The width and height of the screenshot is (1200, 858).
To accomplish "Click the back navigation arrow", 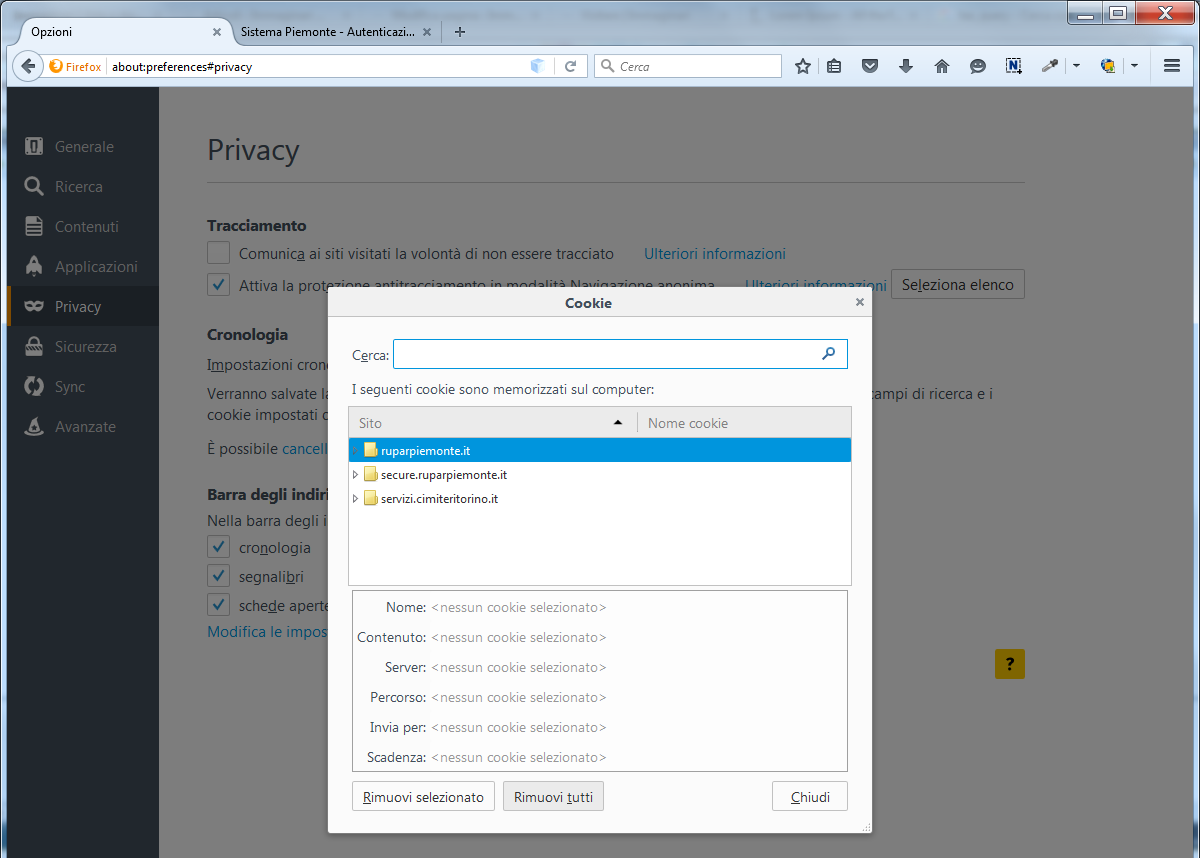I will [x=27, y=66].
